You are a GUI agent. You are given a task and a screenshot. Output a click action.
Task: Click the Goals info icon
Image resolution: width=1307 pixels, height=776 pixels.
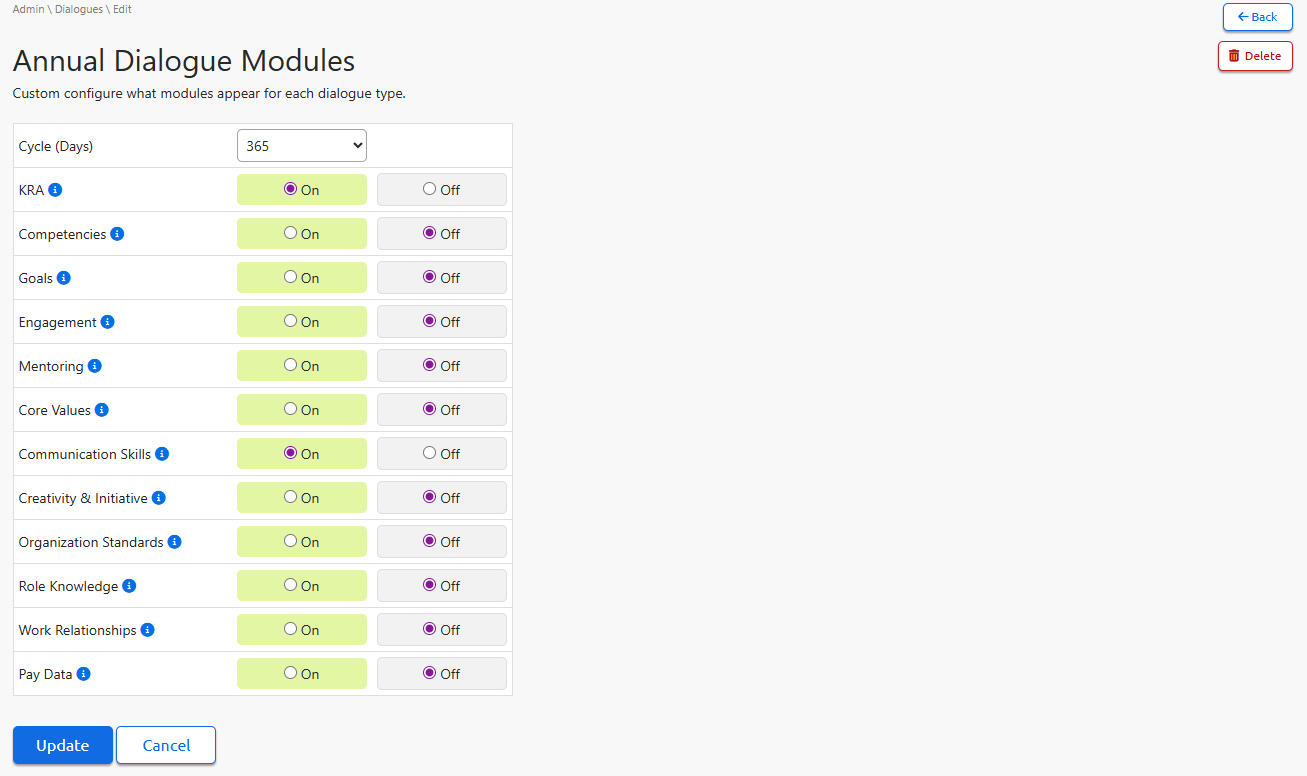pos(64,278)
